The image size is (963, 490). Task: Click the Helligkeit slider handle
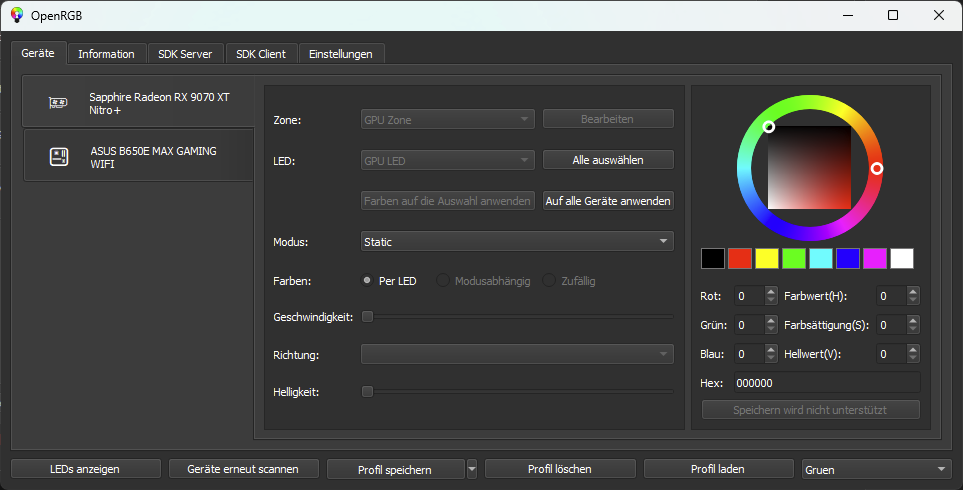coord(367,392)
